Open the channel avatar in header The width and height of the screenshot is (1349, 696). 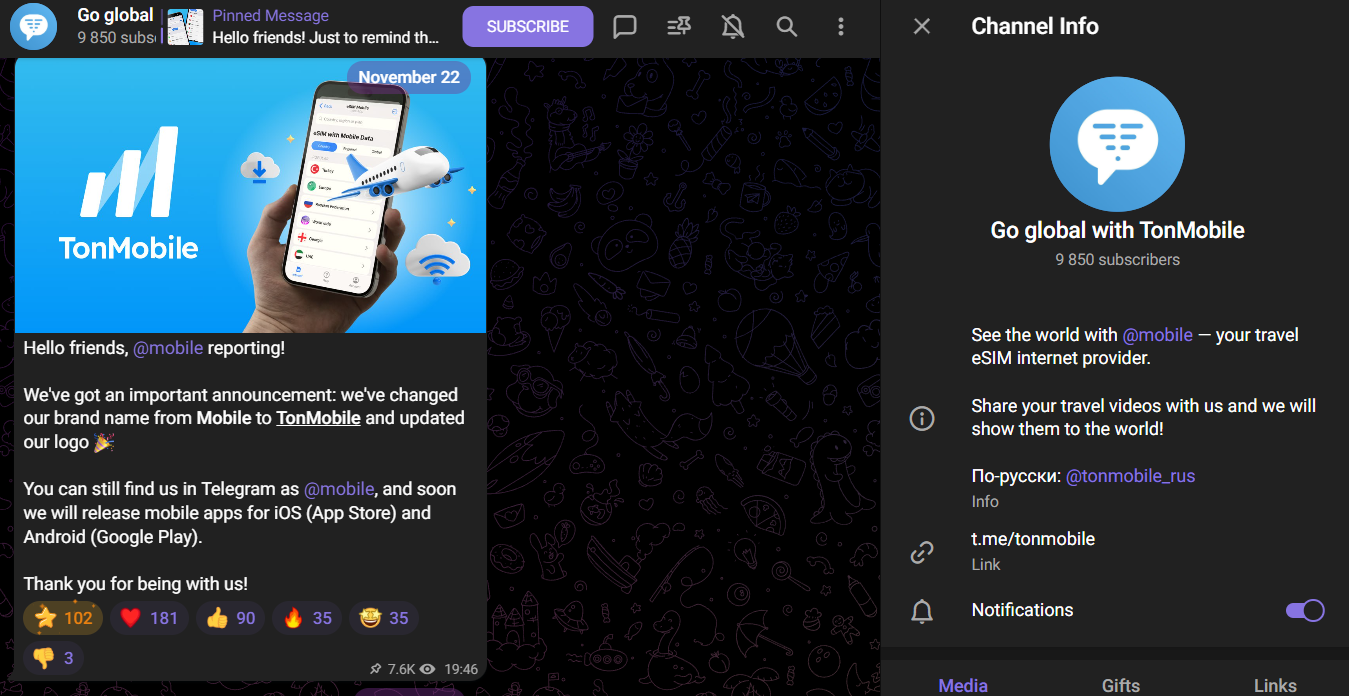33,26
